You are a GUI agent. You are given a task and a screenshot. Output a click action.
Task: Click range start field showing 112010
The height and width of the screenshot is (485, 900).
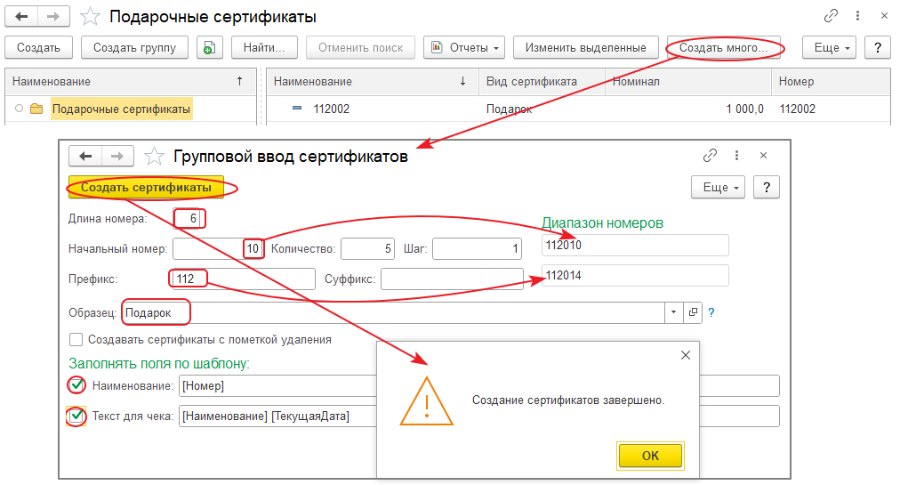coord(635,245)
